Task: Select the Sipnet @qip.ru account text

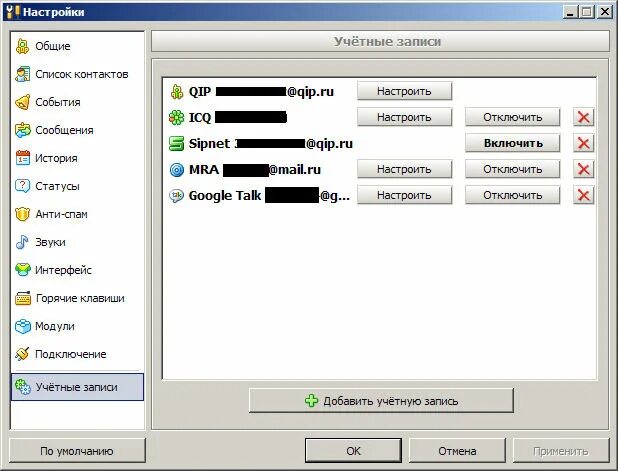Action: point(271,143)
